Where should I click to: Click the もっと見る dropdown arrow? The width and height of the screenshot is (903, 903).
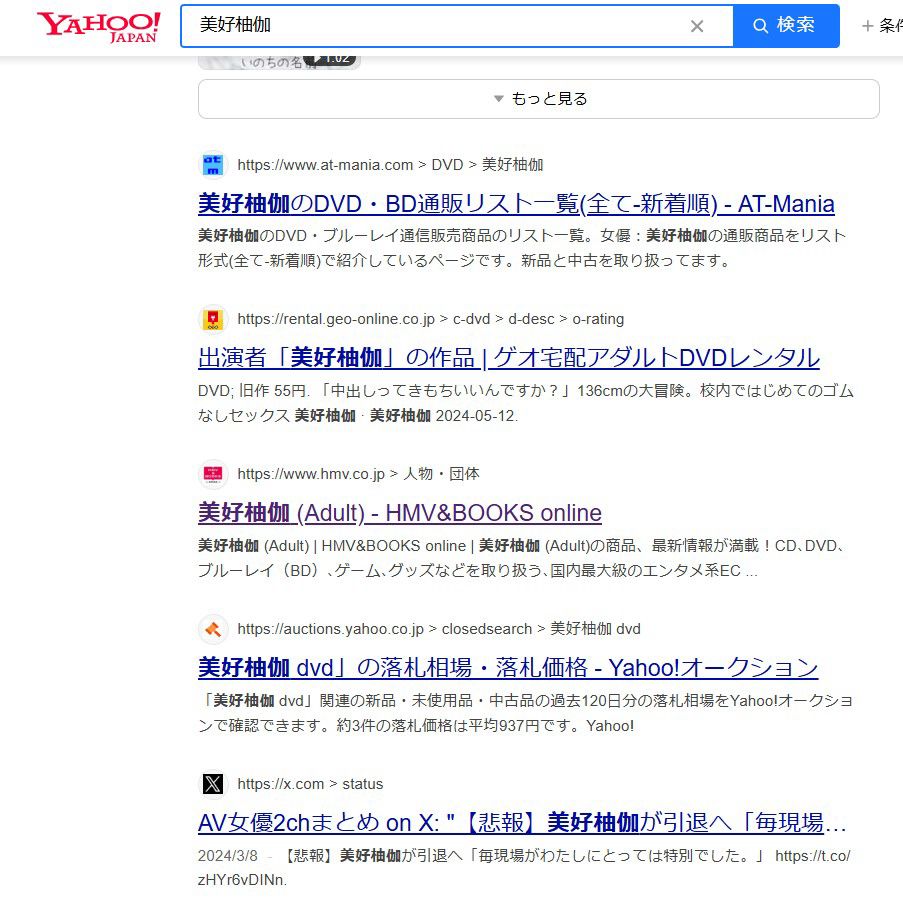coord(497,99)
